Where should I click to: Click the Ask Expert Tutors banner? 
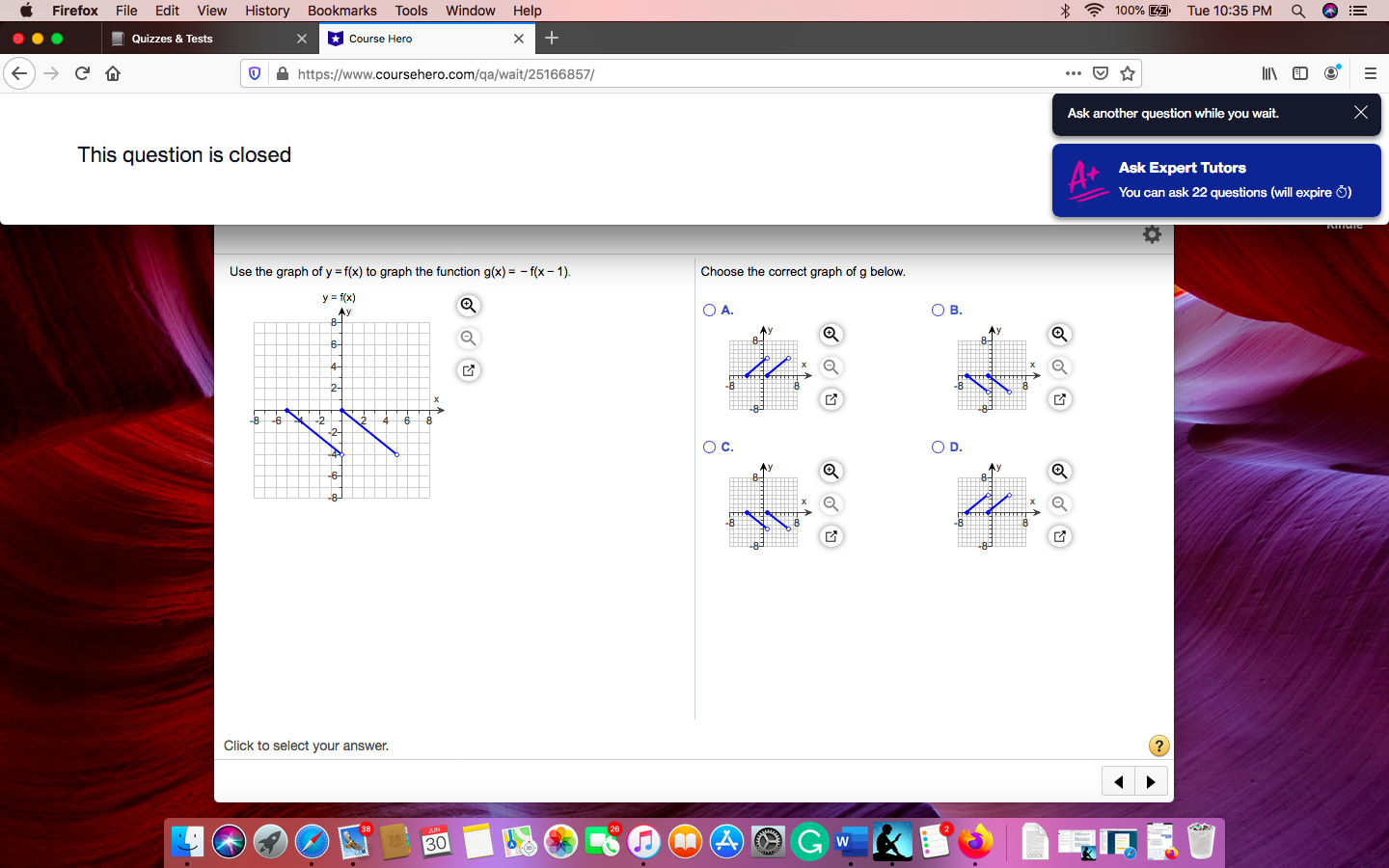1215,179
